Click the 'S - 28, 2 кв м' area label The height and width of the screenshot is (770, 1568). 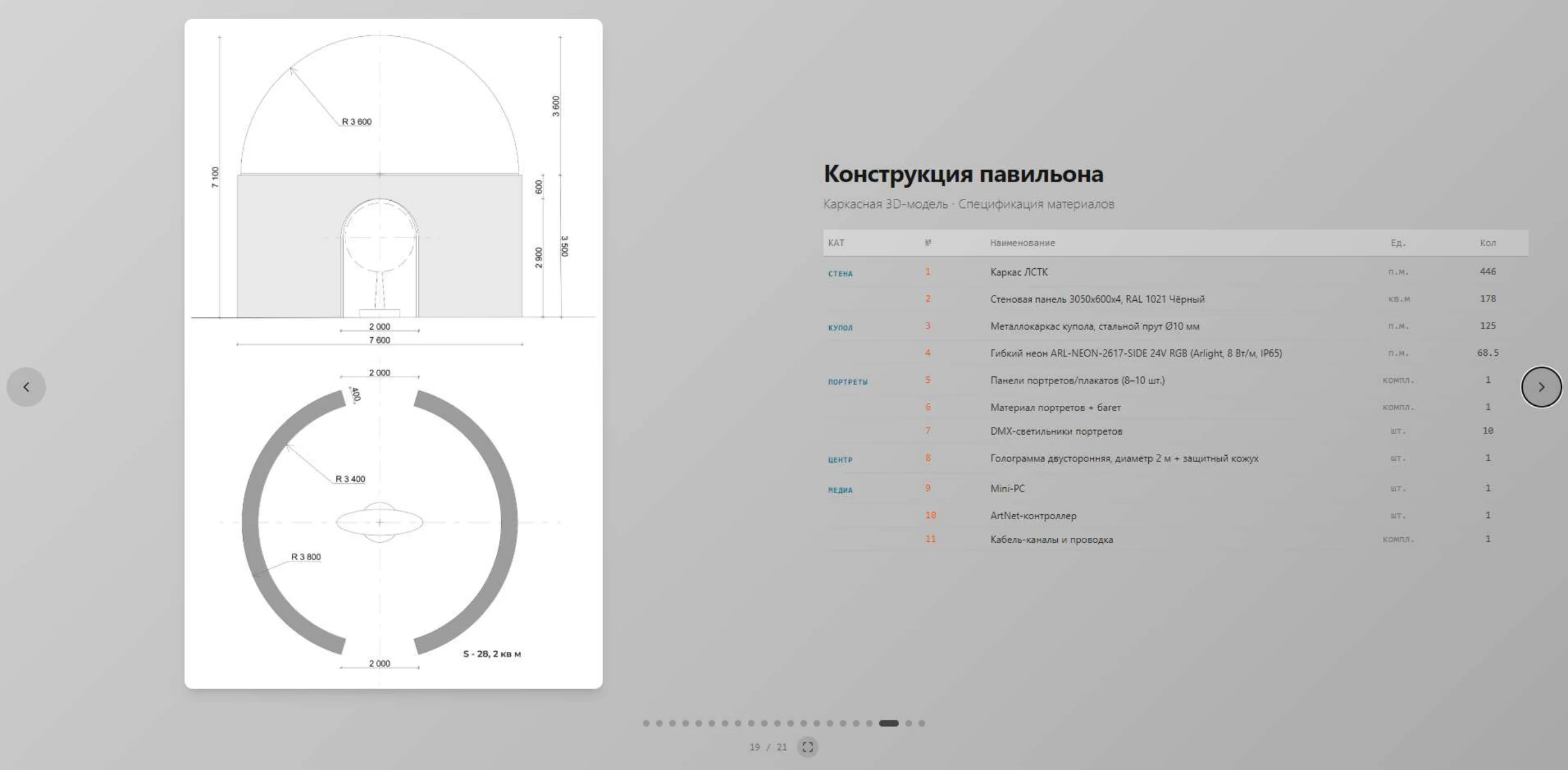point(492,654)
